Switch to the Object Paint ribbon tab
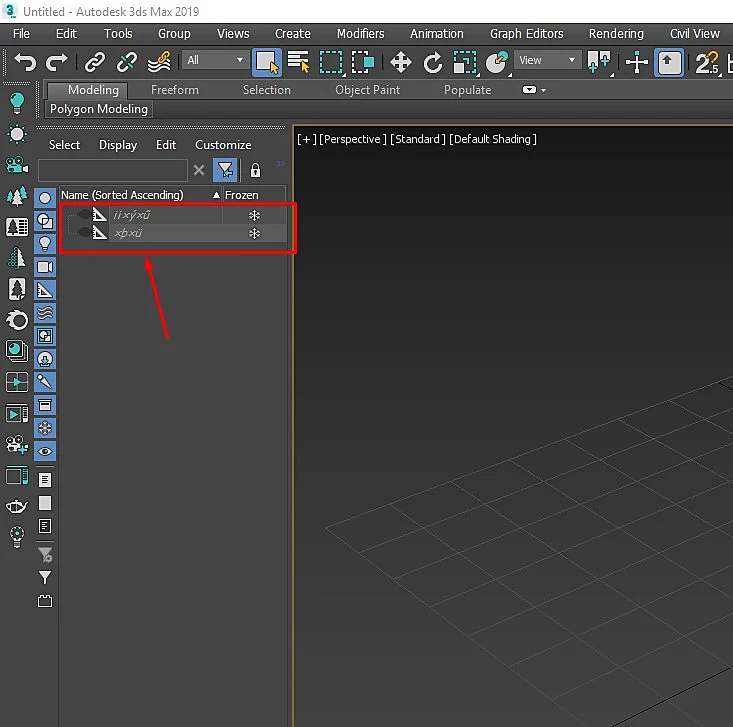Viewport: 733px width, 727px height. pos(367,90)
